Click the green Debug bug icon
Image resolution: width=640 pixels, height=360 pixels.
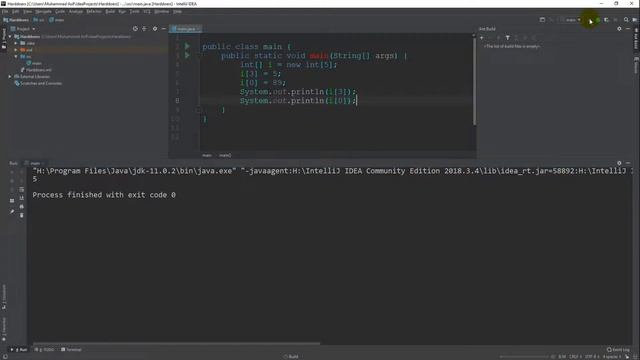(x=598, y=20)
